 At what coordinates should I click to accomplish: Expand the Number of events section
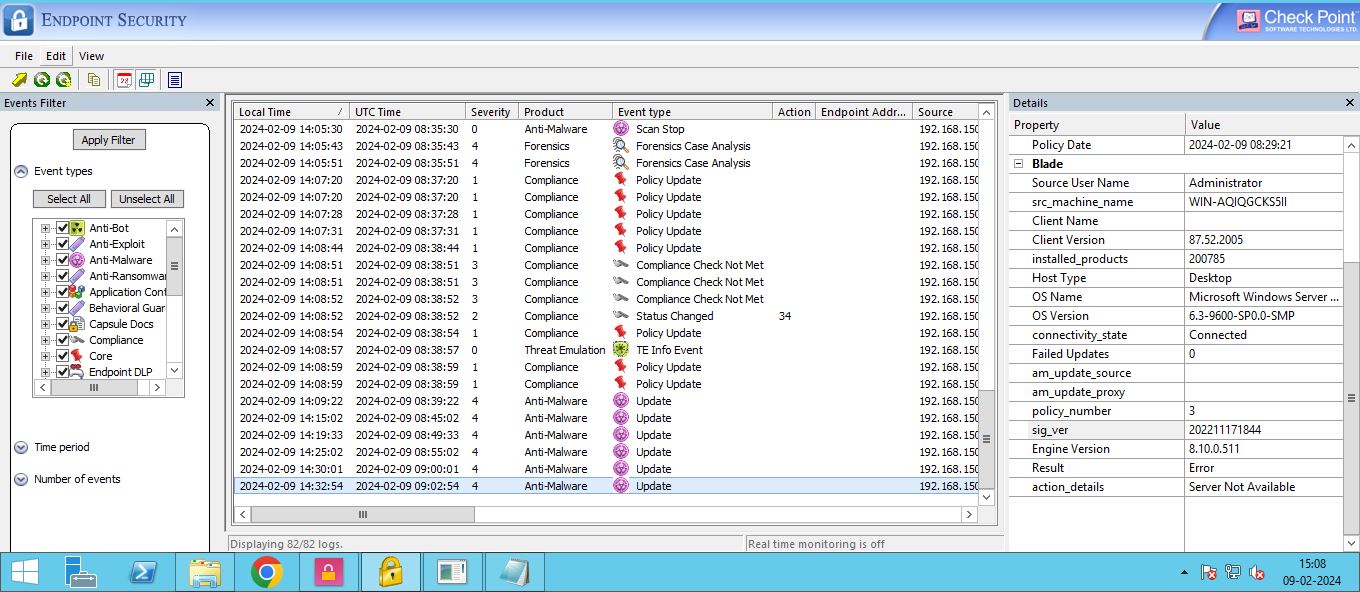(21, 480)
